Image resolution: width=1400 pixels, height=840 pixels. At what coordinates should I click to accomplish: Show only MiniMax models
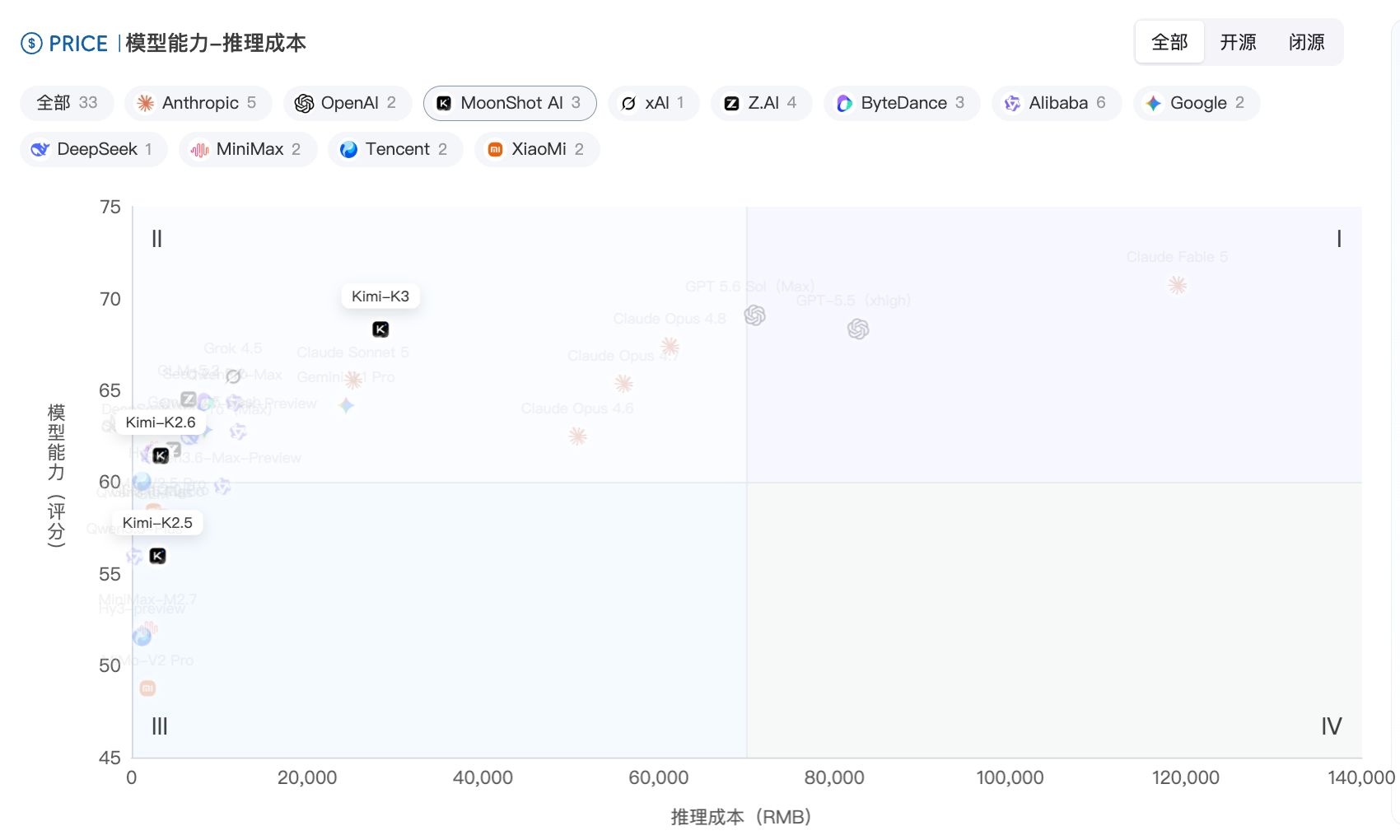point(248,149)
